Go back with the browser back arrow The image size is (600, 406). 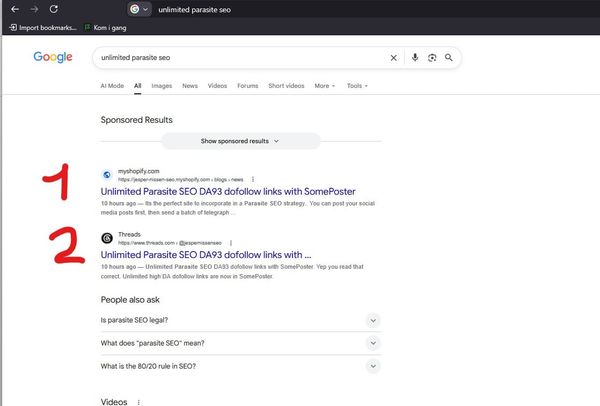[x=15, y=9]
